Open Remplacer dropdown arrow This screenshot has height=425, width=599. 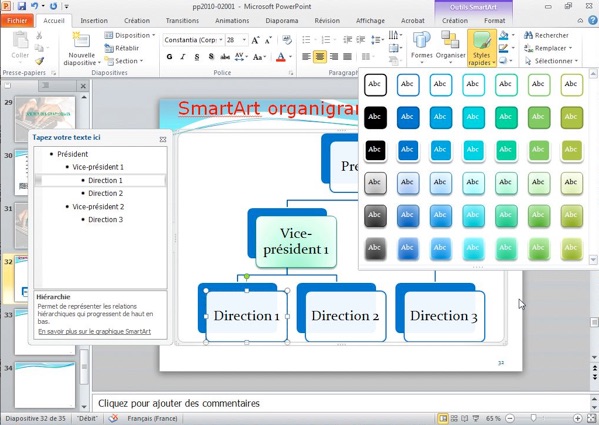570,48
